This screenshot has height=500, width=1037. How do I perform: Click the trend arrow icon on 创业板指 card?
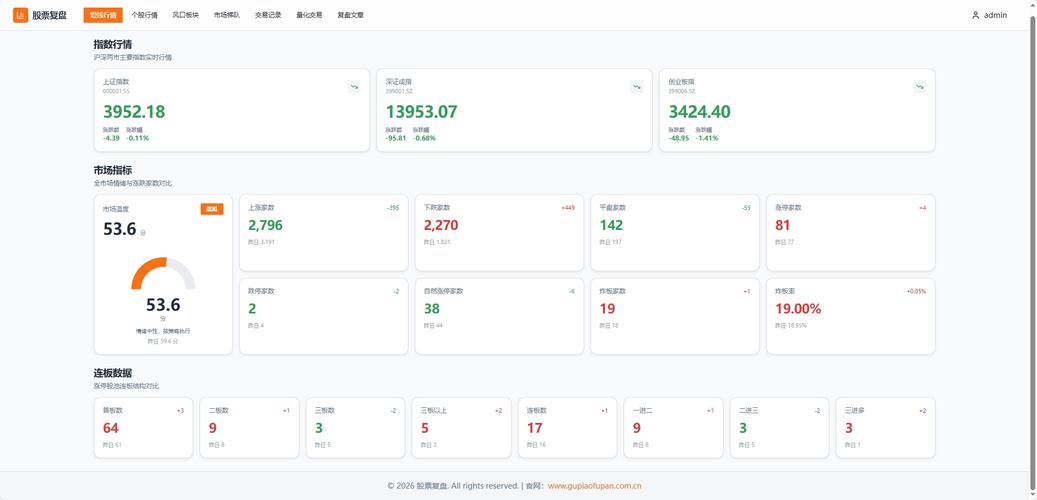(919, 87)
